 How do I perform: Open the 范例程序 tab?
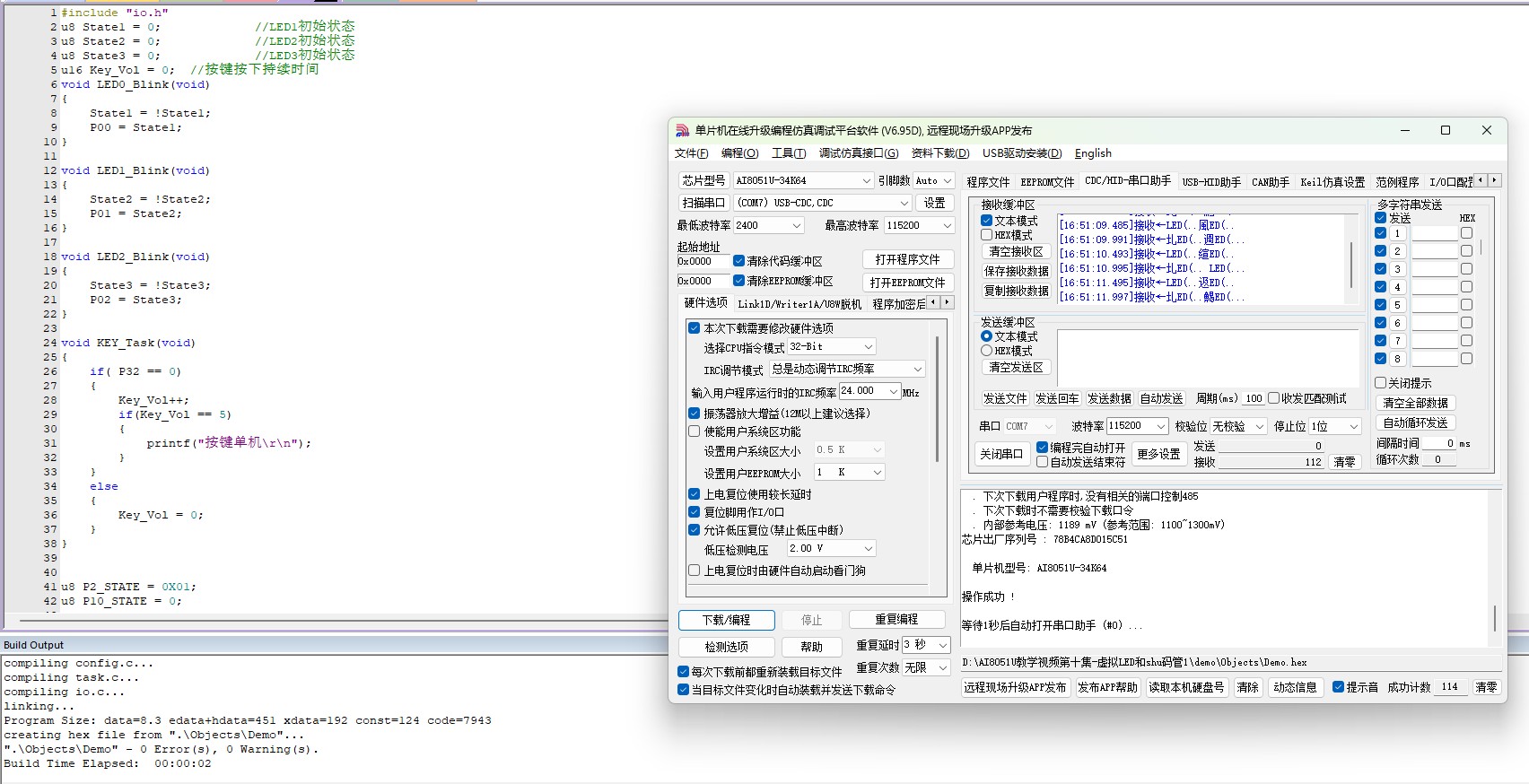pos(1397,182)
